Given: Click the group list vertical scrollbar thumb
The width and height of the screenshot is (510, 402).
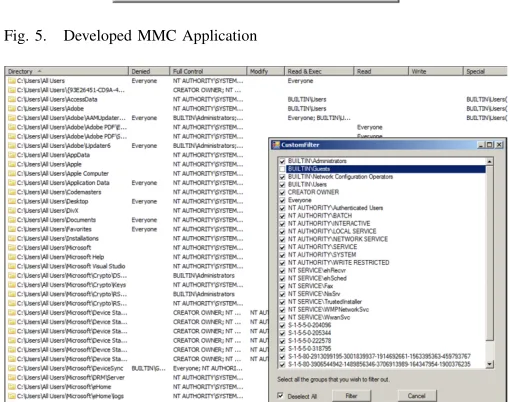Looking at the screenshot, I should click(489, 253).
